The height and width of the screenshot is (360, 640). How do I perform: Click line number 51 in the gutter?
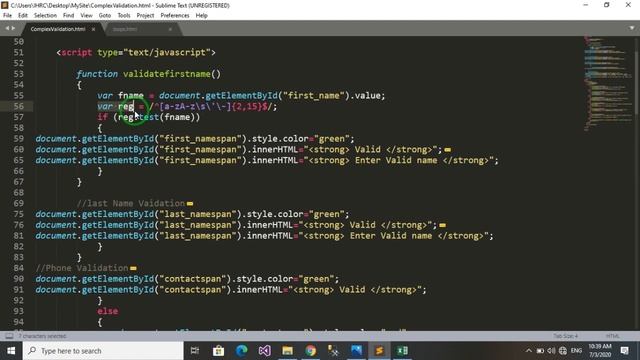[19, 53]
